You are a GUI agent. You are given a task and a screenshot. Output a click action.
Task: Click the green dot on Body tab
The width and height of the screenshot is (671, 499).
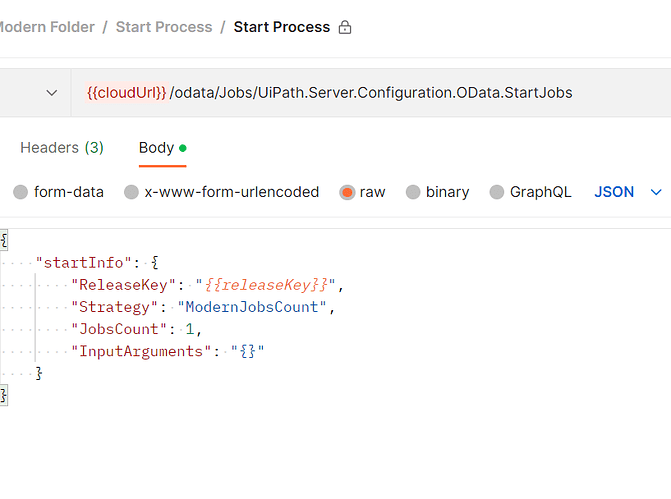[183, 148]
